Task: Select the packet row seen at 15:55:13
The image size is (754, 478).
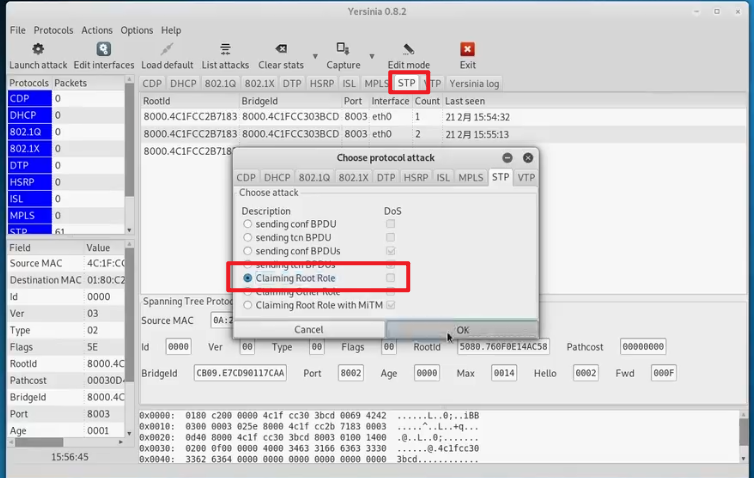Action: point(442,134)
